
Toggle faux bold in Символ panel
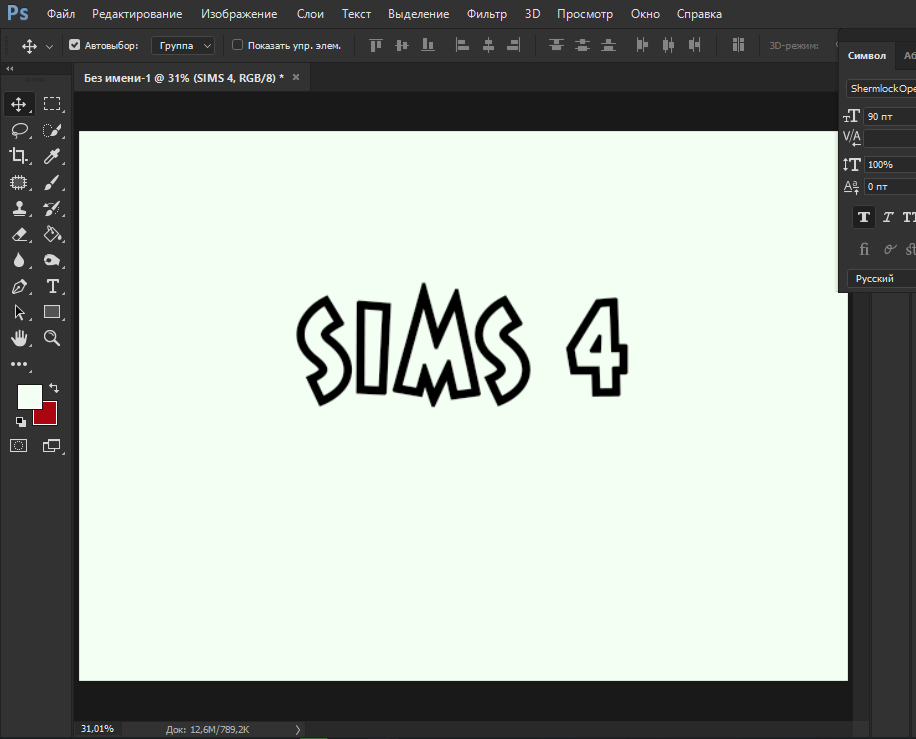click(863, 217)
